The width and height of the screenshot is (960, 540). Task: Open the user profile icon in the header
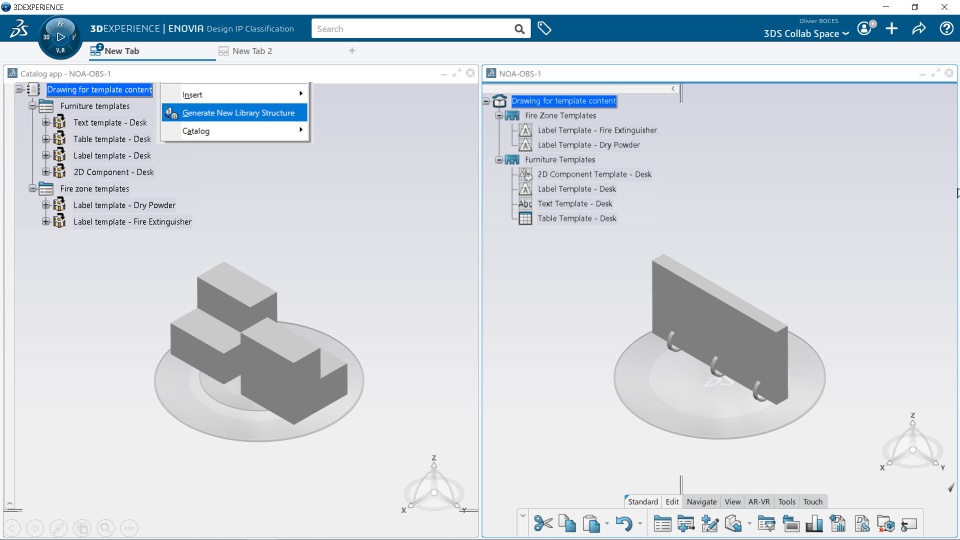(x=865, y=28)
